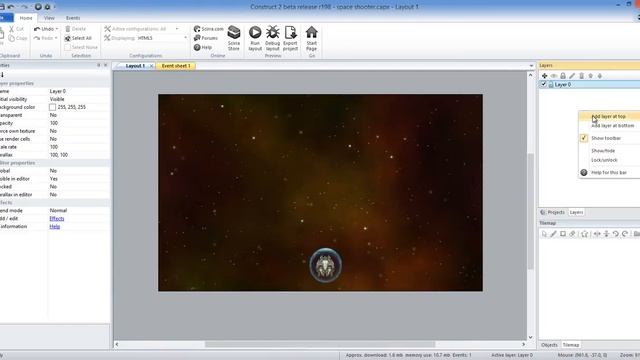Open the Forums link in ribbon
This screenshot has width=640, height=360.
tap(206, 38)
